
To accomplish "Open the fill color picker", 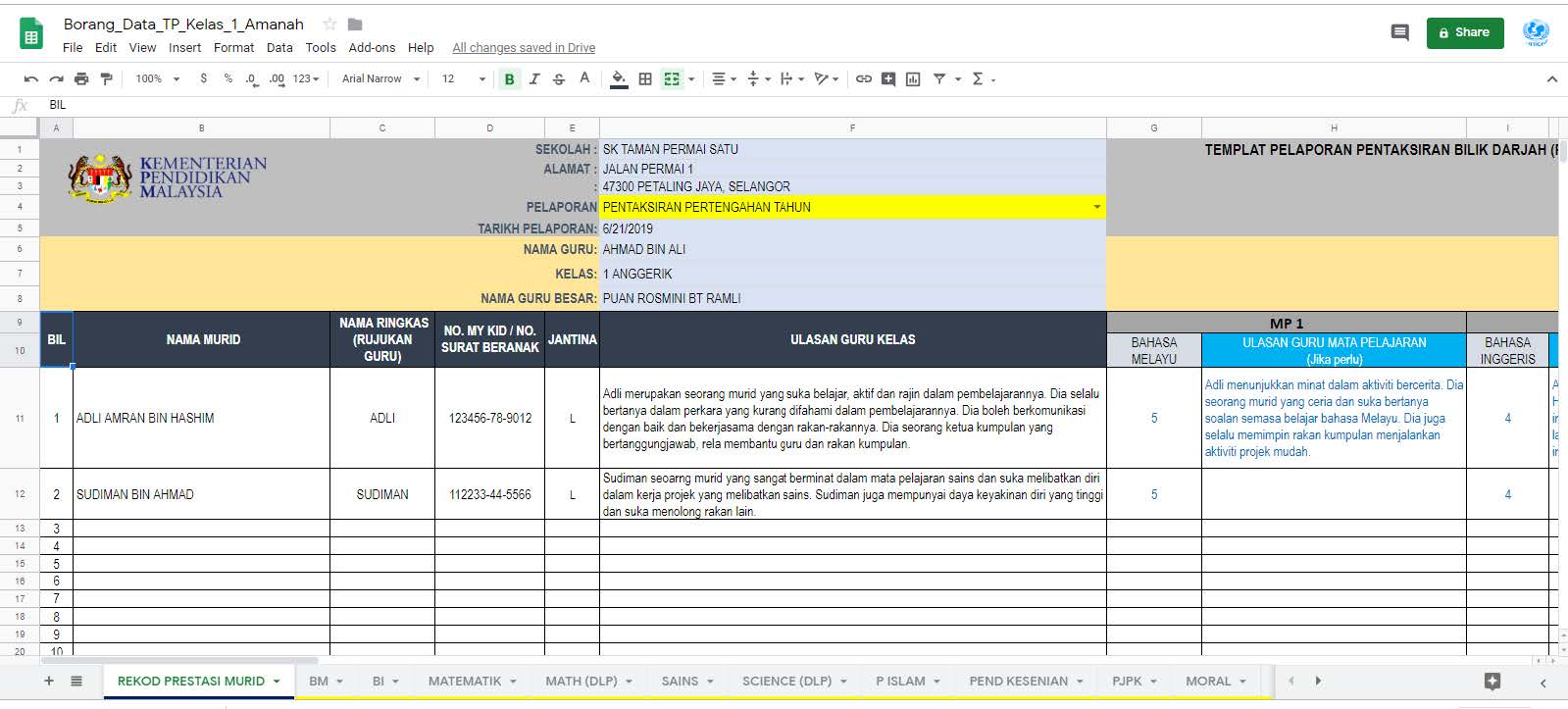I will coord(619,79).
